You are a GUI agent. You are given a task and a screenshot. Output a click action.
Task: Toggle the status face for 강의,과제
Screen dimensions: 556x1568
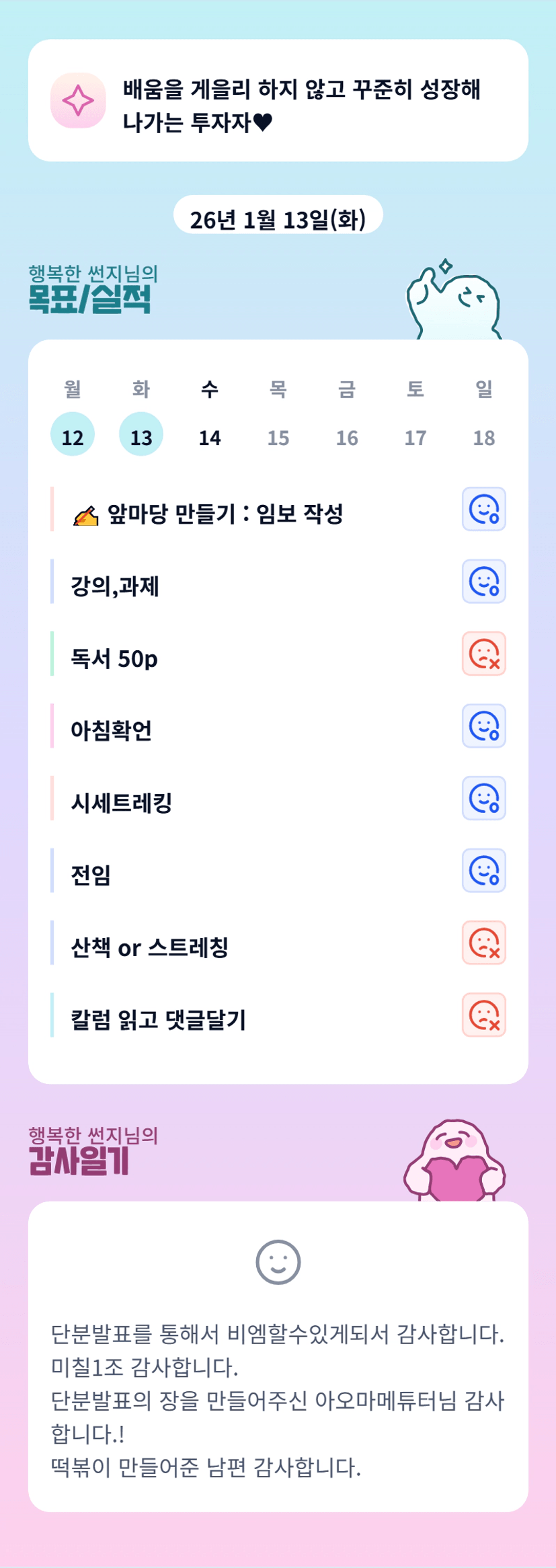[483, 582]
